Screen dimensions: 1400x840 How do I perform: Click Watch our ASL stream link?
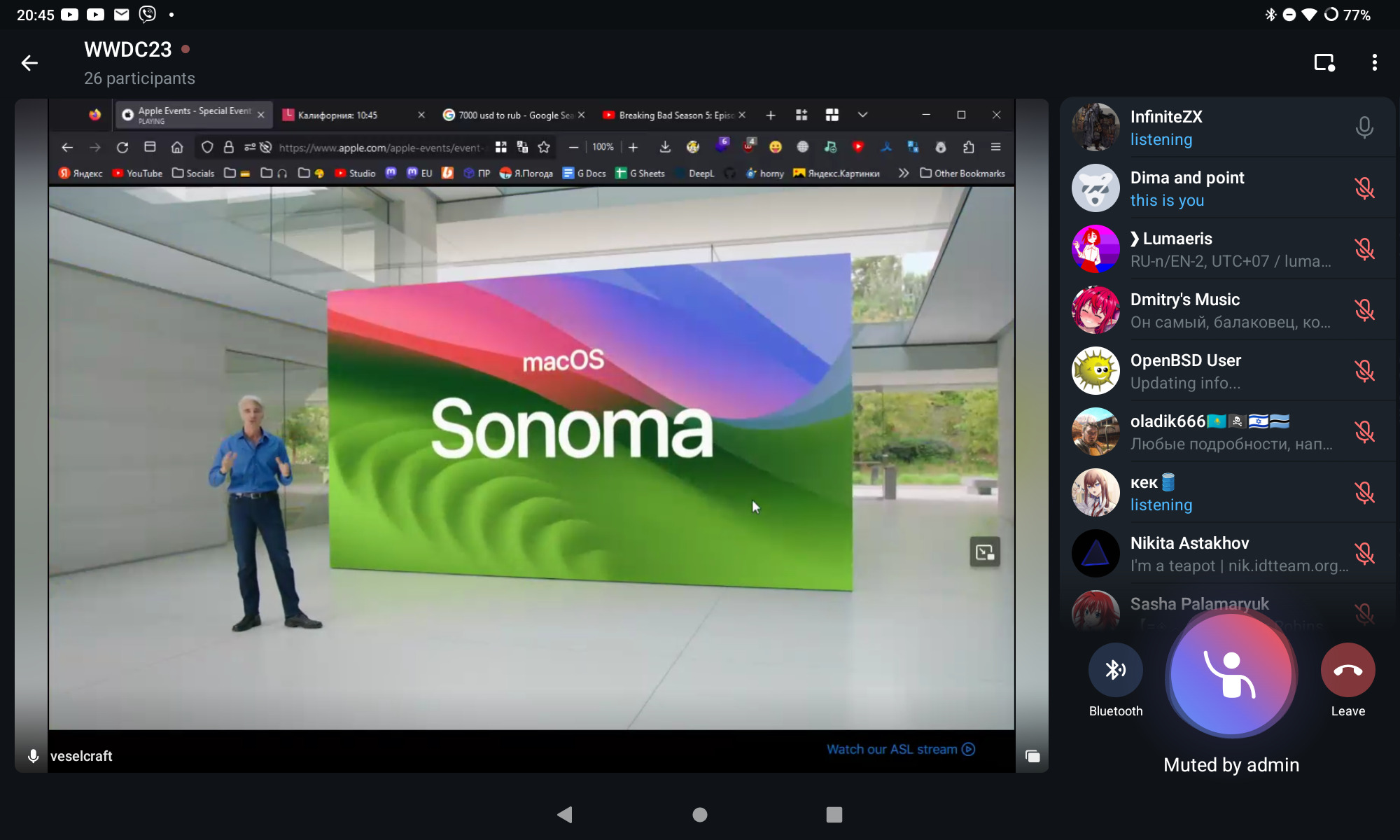pos(900,749)
